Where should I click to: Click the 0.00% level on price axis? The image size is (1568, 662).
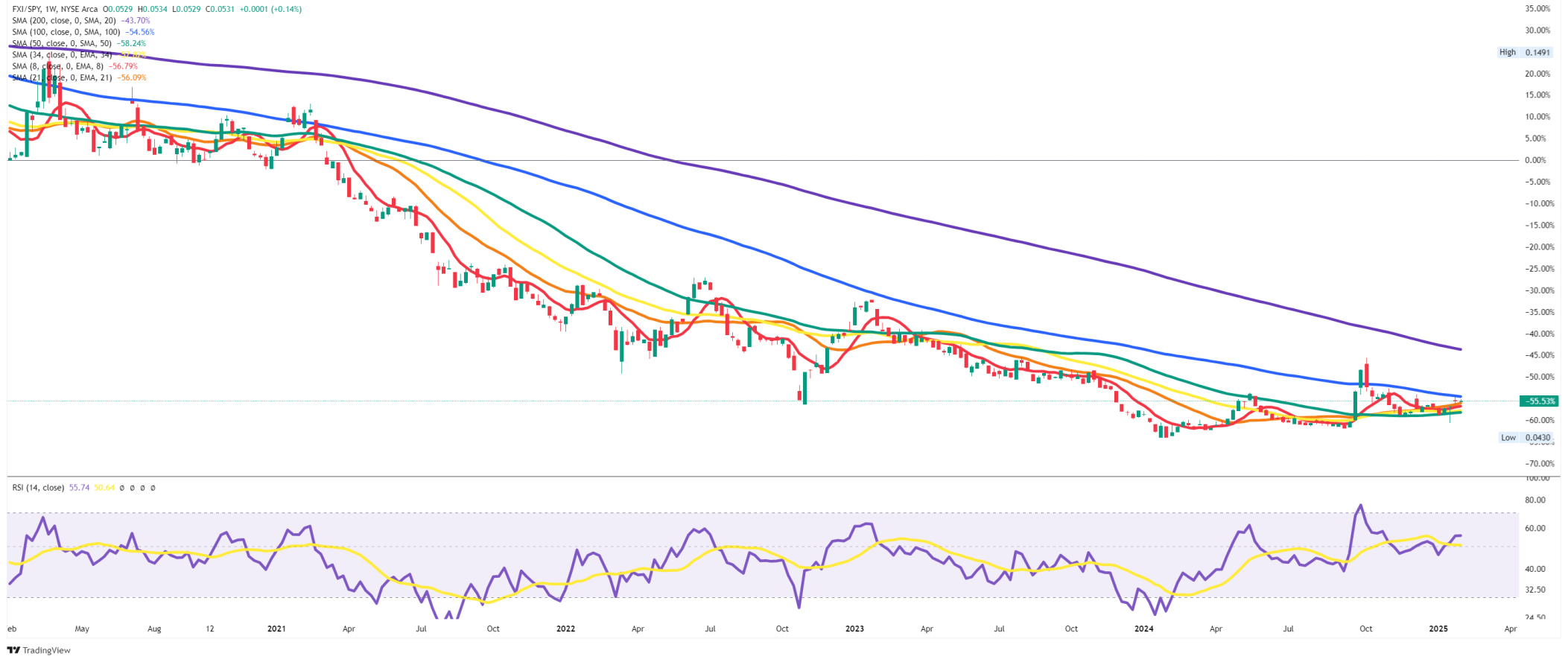1535,160
